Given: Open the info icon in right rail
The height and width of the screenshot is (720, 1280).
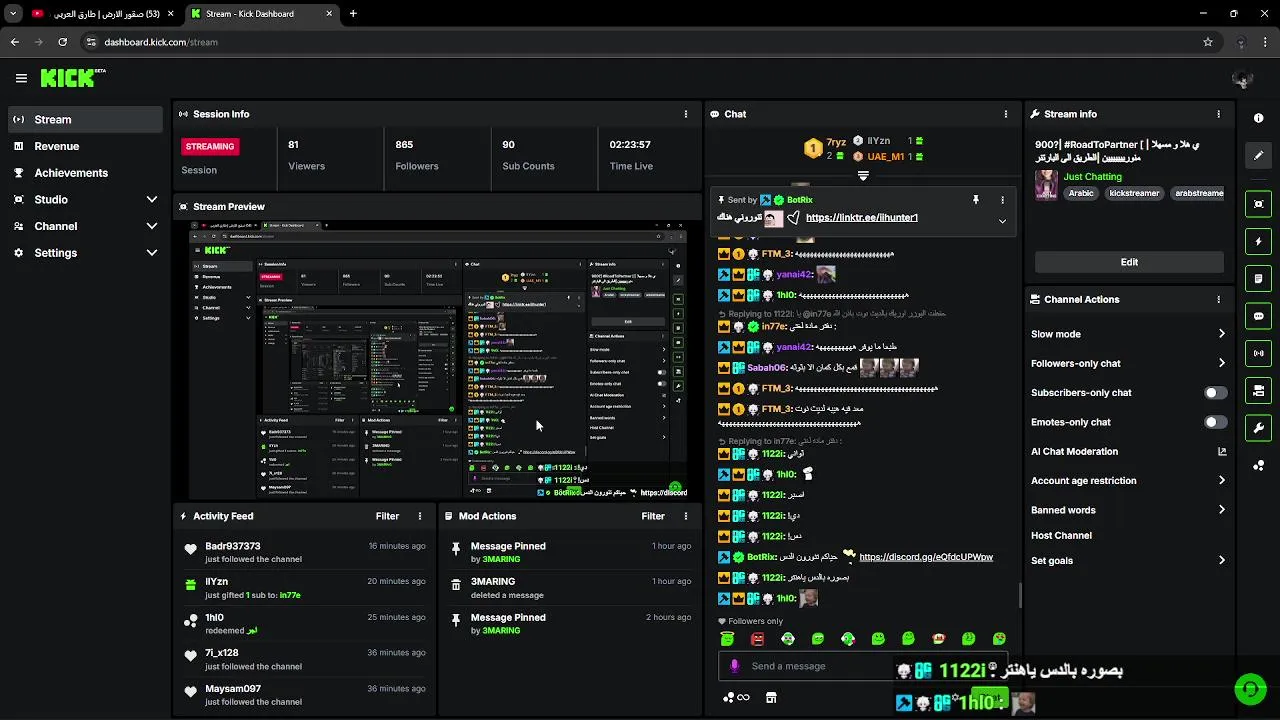Looking at the screenshot, I should pyautogui.click(x=1258, y=118).
